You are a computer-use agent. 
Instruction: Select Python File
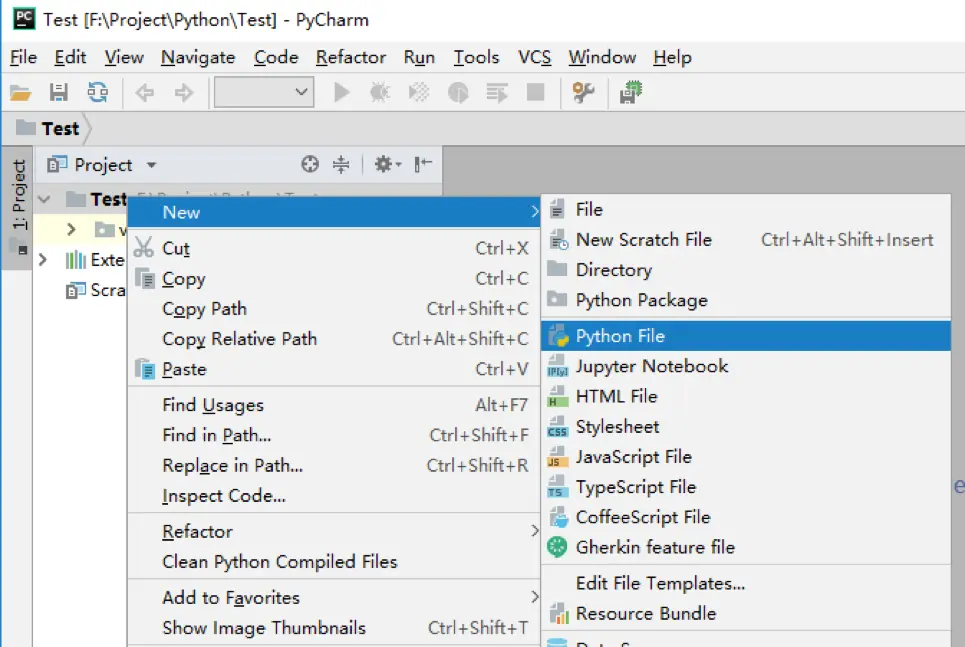pyautogui.click(x=746, y=336)
